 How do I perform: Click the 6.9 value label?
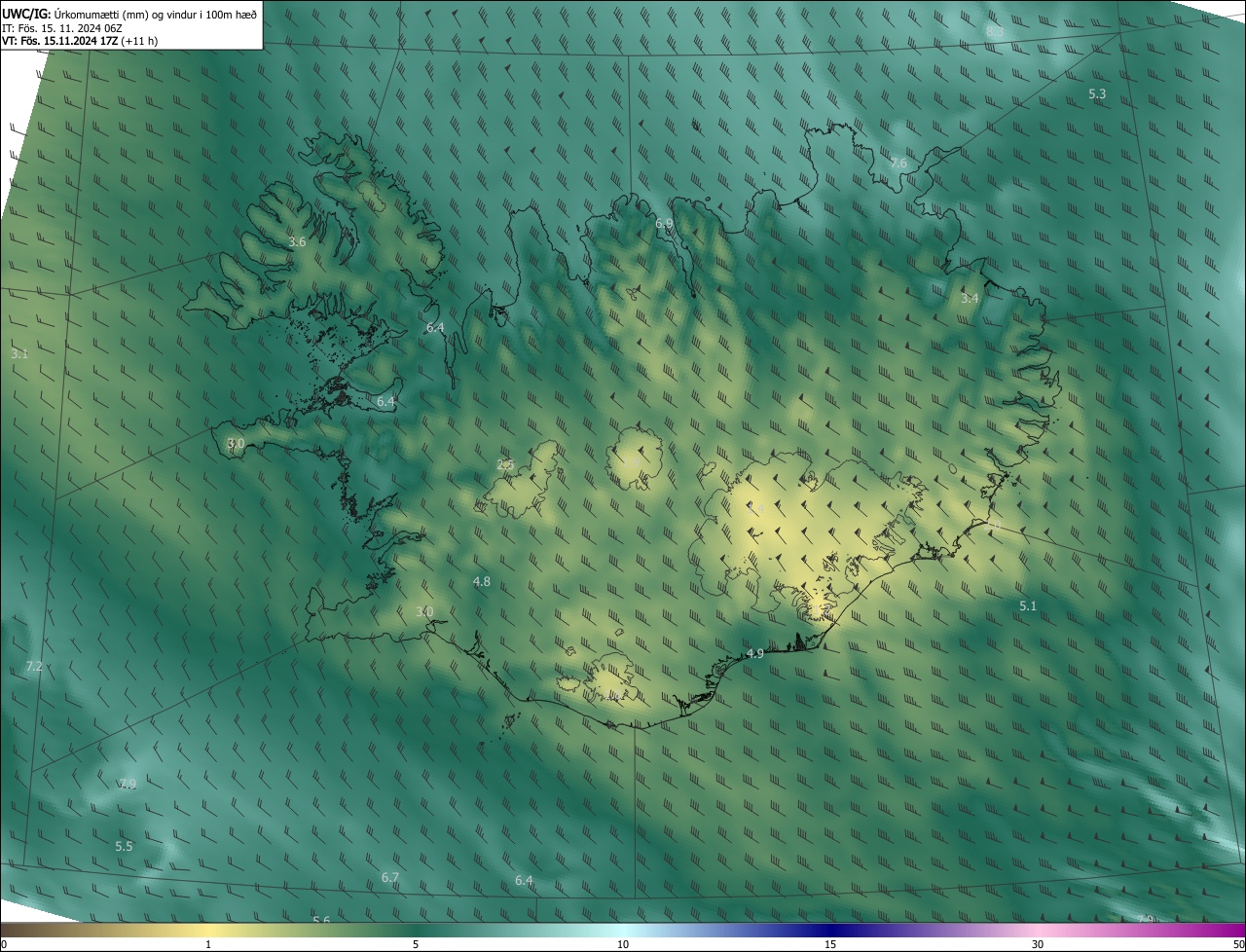(664, 224)
